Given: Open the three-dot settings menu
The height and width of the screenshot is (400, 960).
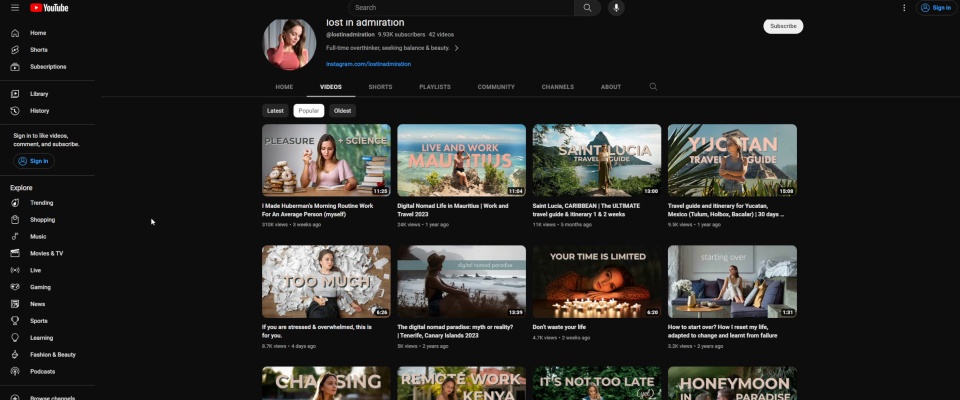Looking at the screenshot, I should tap(904, 8).
